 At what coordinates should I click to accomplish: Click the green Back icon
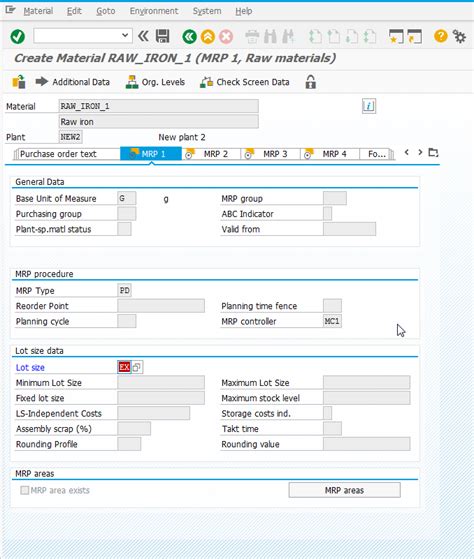pos(189,36)
